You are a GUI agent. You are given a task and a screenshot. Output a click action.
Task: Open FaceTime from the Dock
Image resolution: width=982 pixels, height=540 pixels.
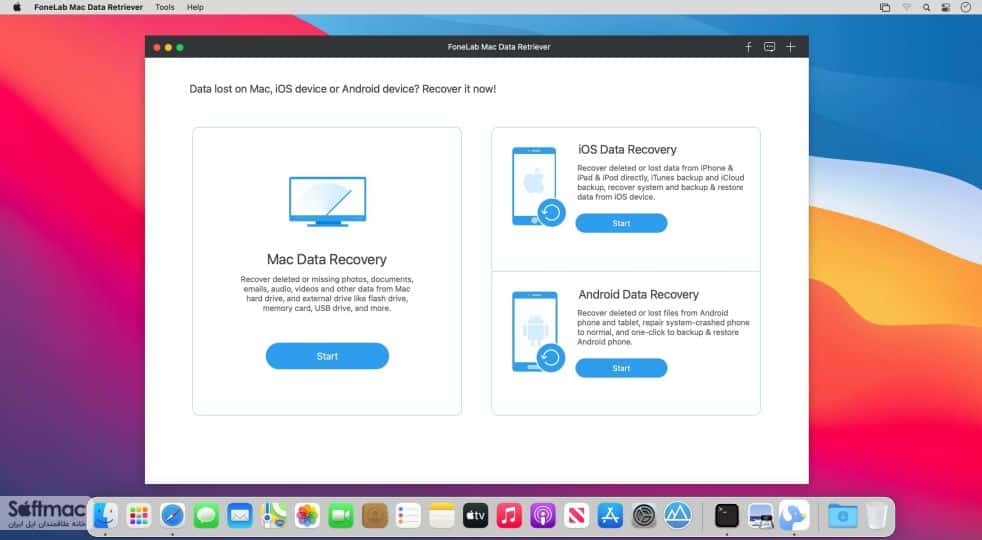(341, 516)
